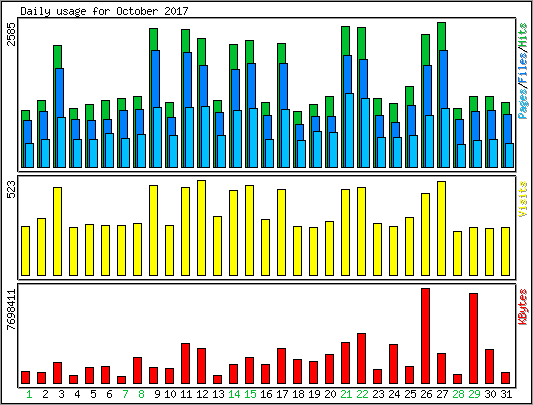Click green day label 21 on the x-axis
The image size is (533, 405).
[x=346, y=394]
